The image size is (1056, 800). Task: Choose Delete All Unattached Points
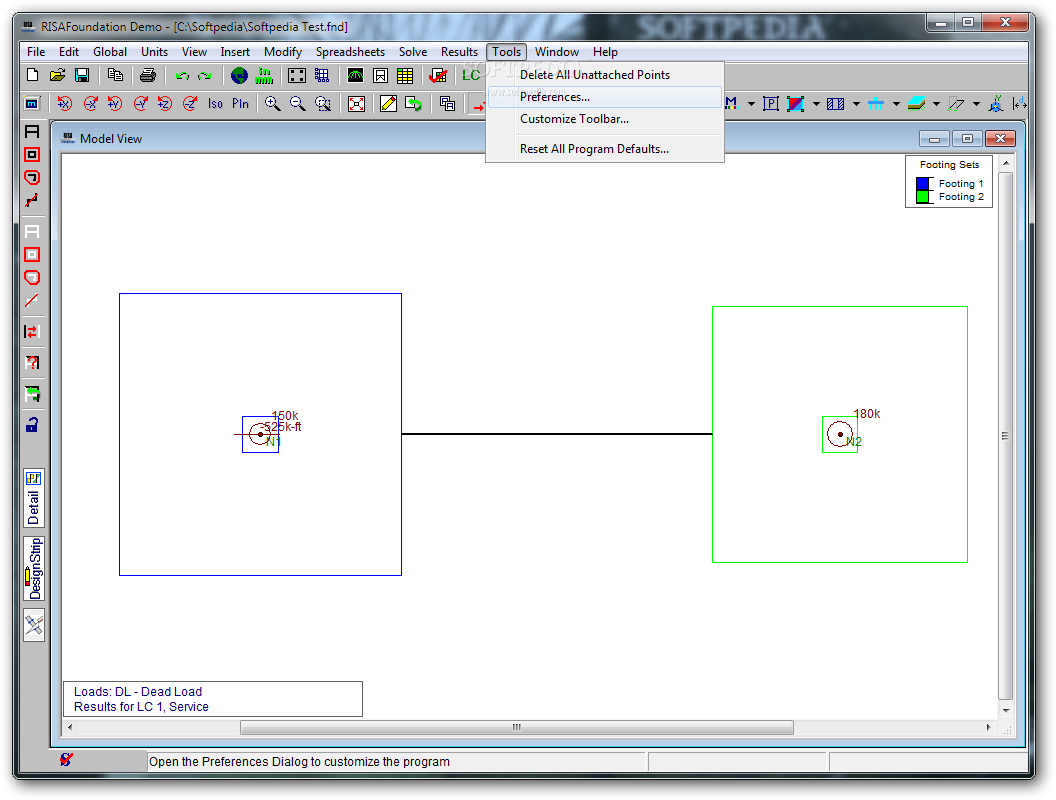605,75
